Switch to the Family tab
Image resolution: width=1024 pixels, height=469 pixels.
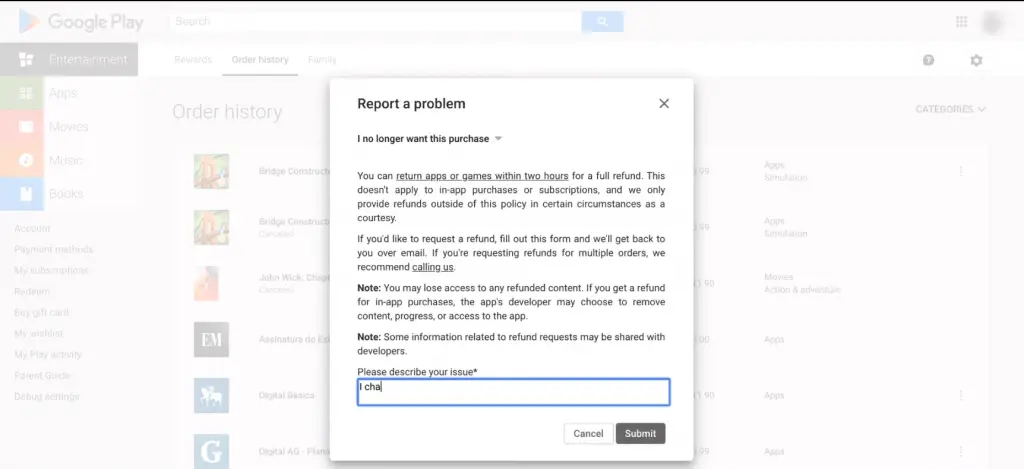pos(322,59)
